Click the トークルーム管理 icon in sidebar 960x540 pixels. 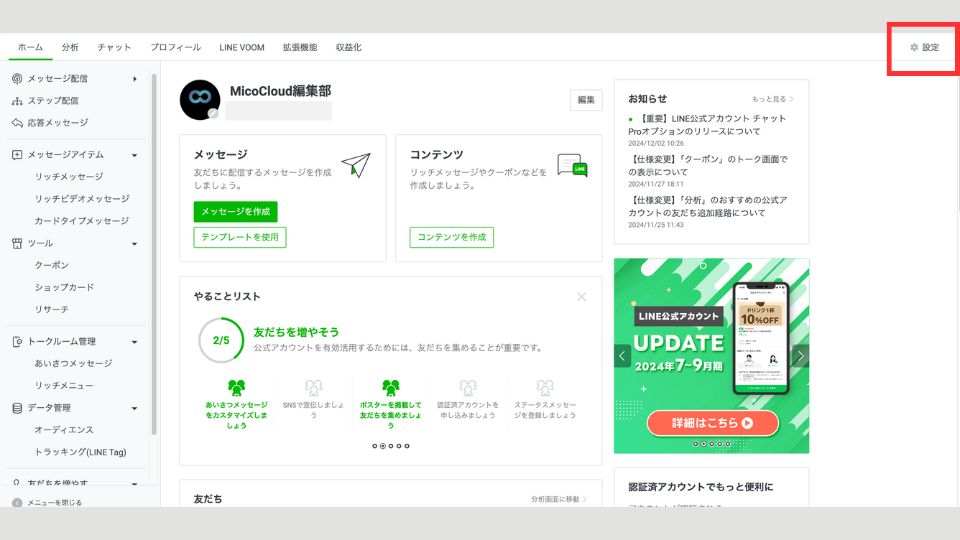[x=17, y=341]
